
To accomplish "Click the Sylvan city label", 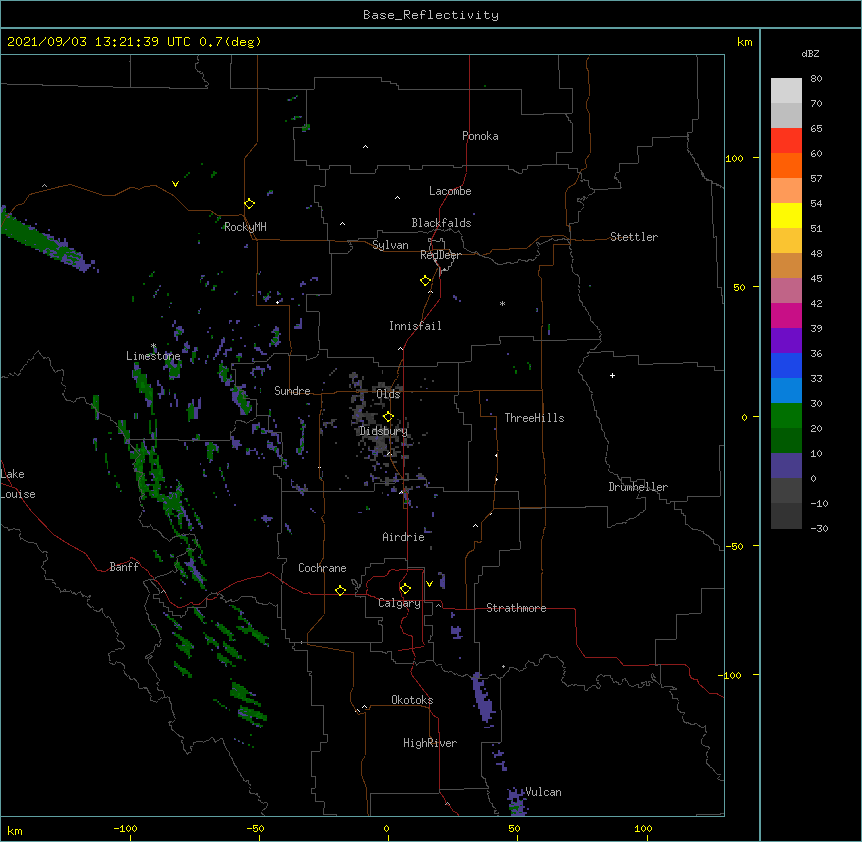I will point(390,245).
